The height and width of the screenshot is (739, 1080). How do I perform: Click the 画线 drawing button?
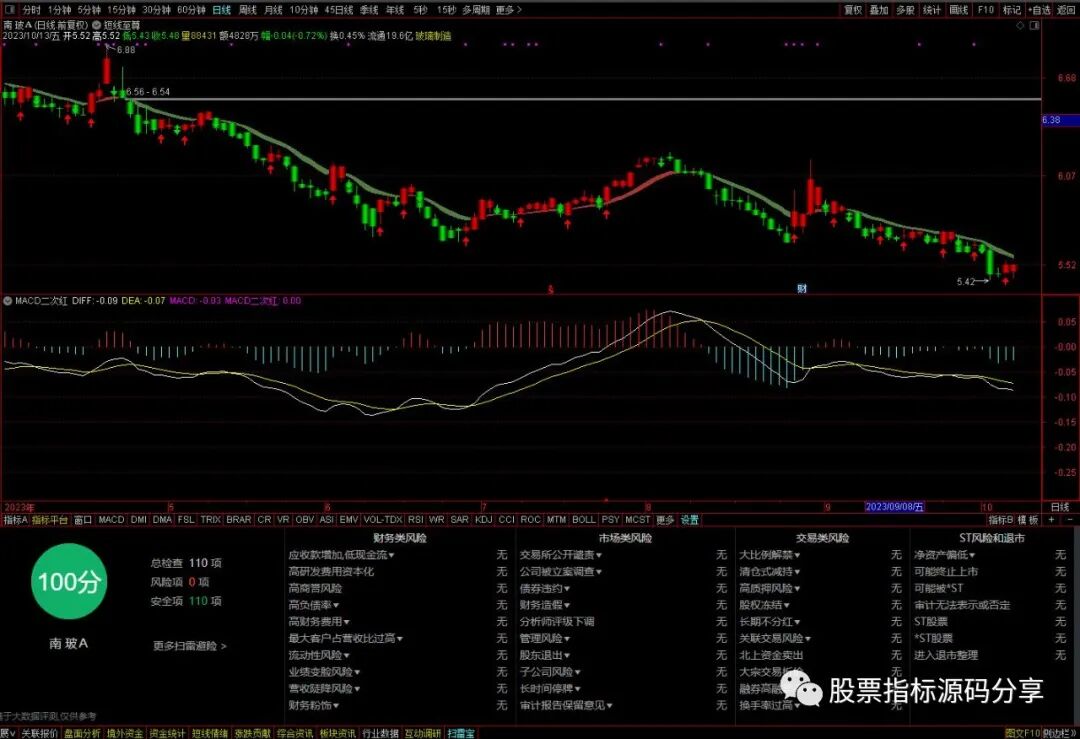point(959,10)
